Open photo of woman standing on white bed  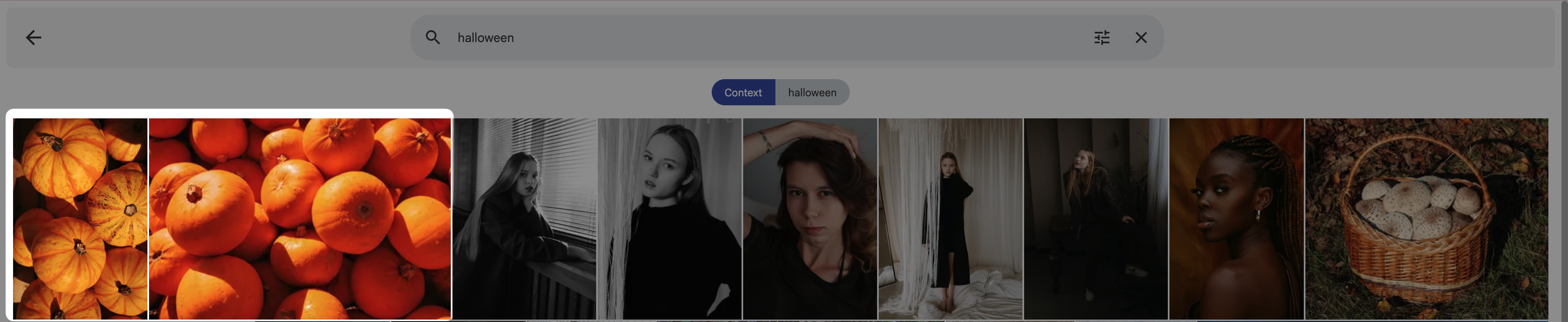951,218
